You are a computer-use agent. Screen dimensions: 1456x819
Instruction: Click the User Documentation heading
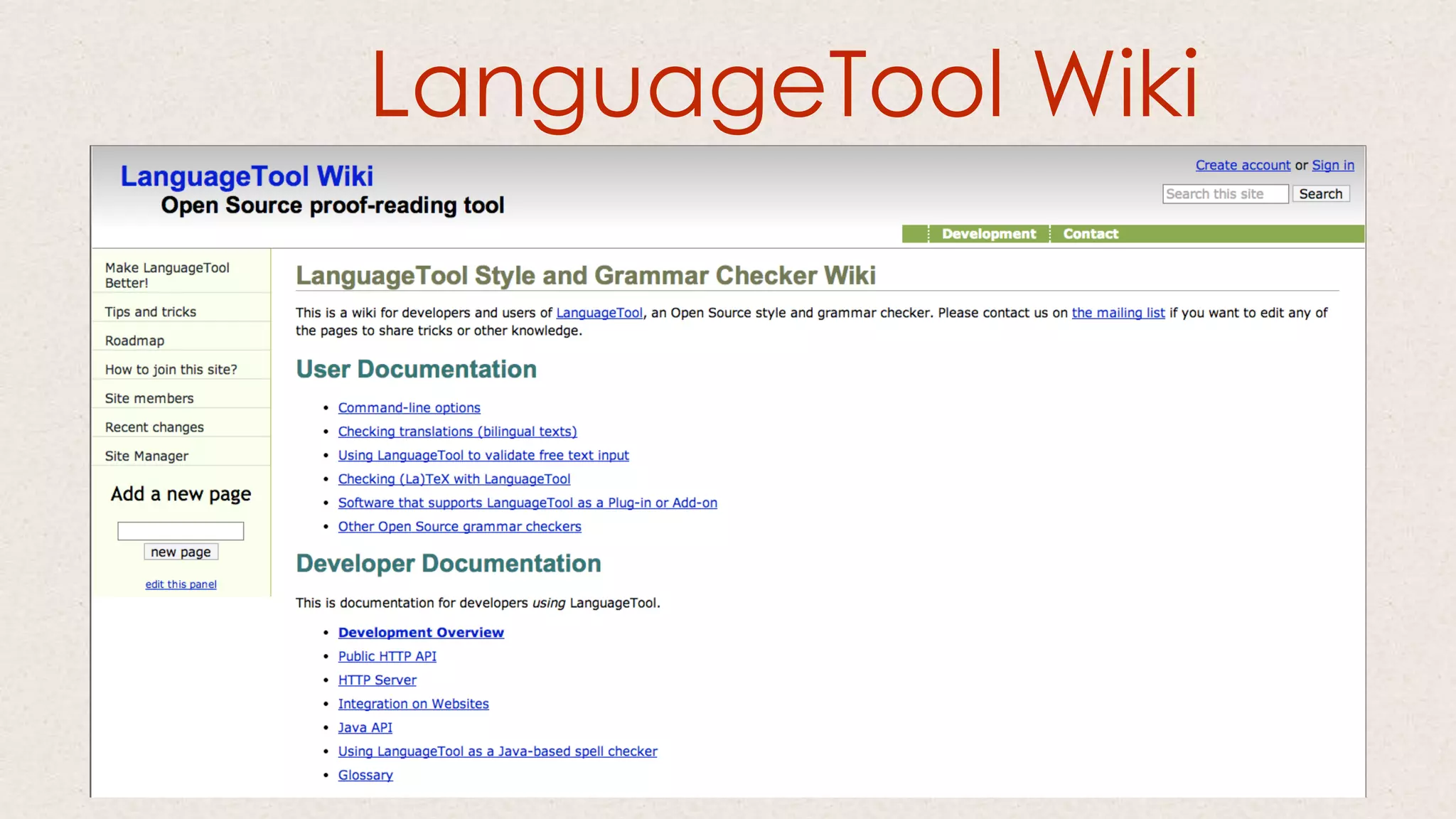pos(417,369)
